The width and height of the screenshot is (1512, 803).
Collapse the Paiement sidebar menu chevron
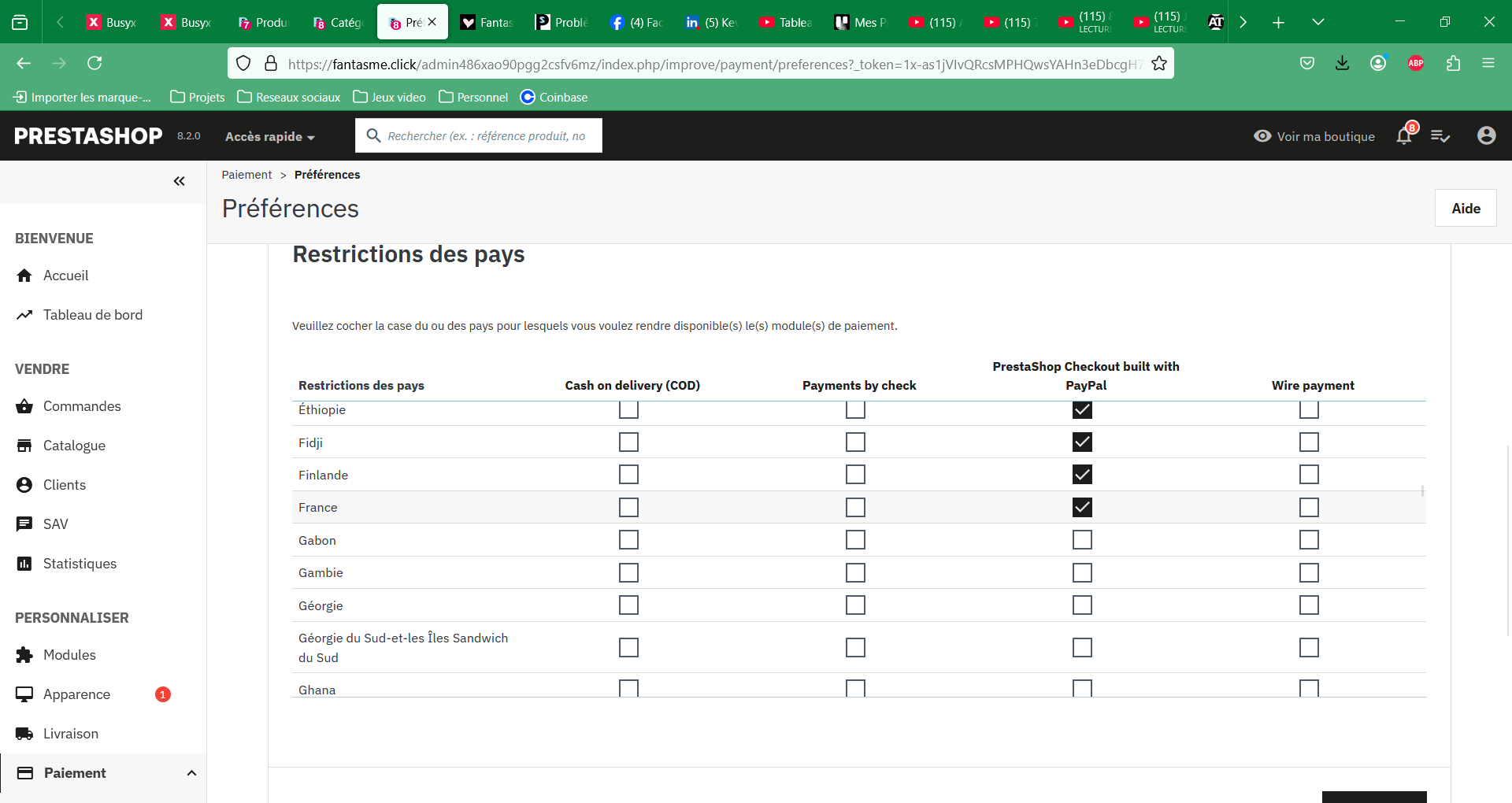tap(191, 773)
